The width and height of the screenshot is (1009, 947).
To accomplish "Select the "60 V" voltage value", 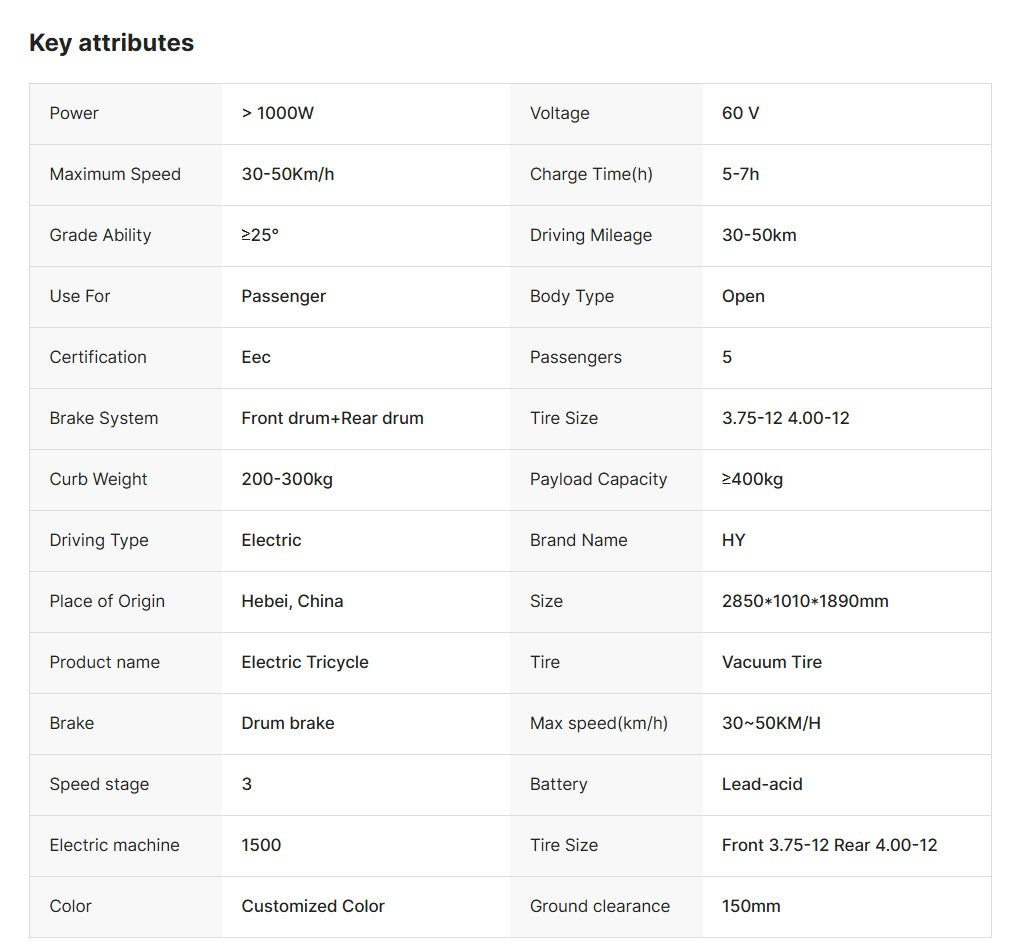I will (x=740, y=113).
